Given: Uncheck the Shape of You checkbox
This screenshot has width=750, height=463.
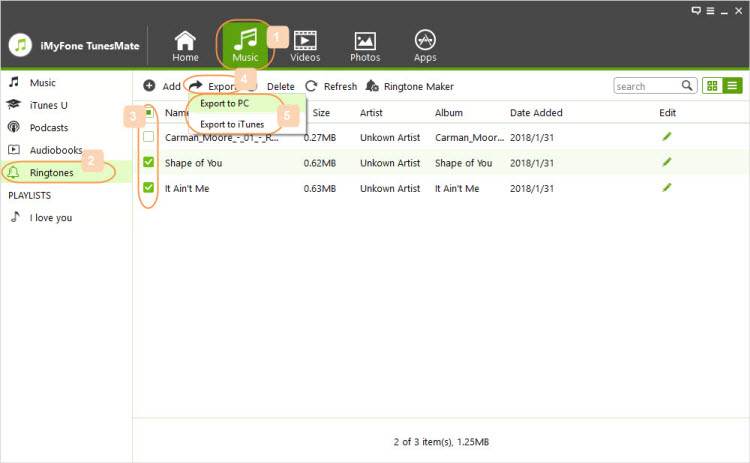Looking at the screenshot, I should click(x=149, y=162).
